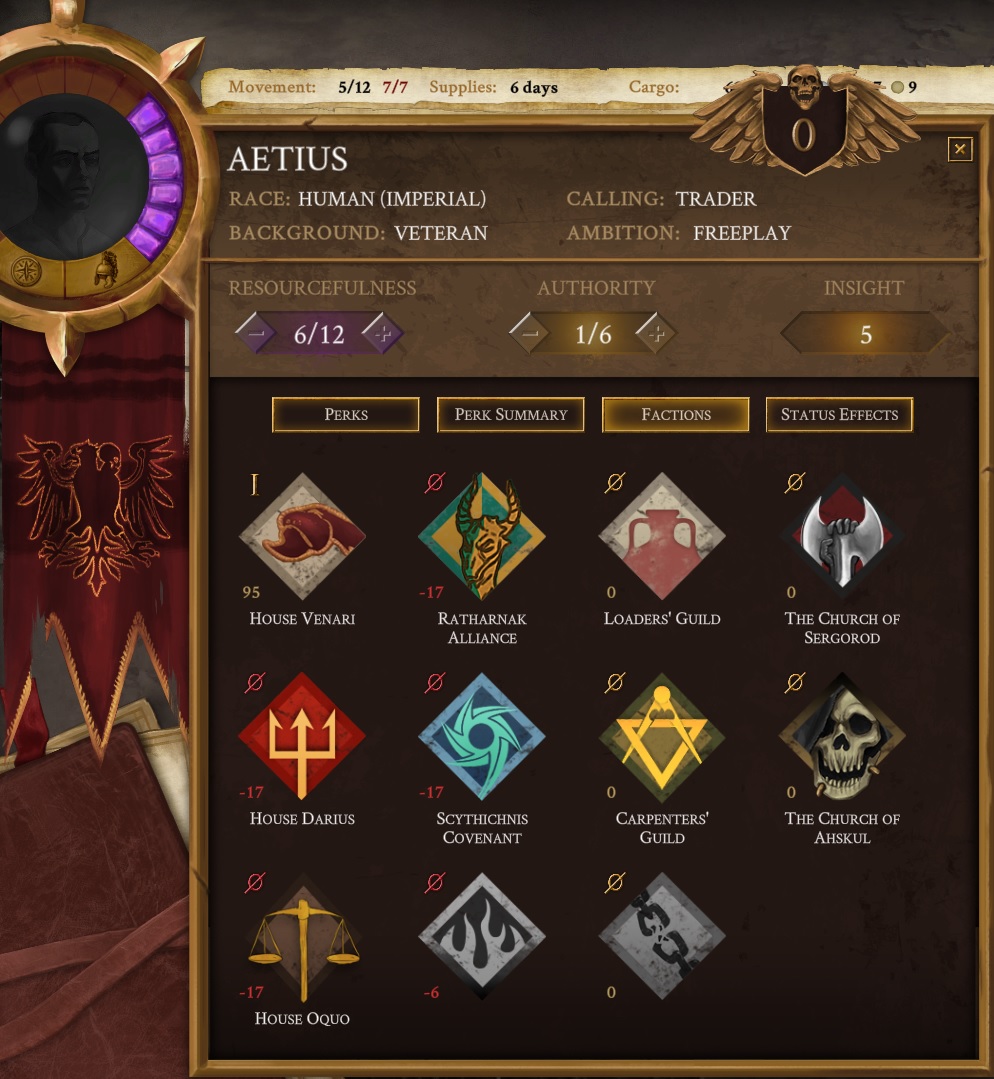
Task: Select the broken chain faction emblem
Action: point(662,935)
